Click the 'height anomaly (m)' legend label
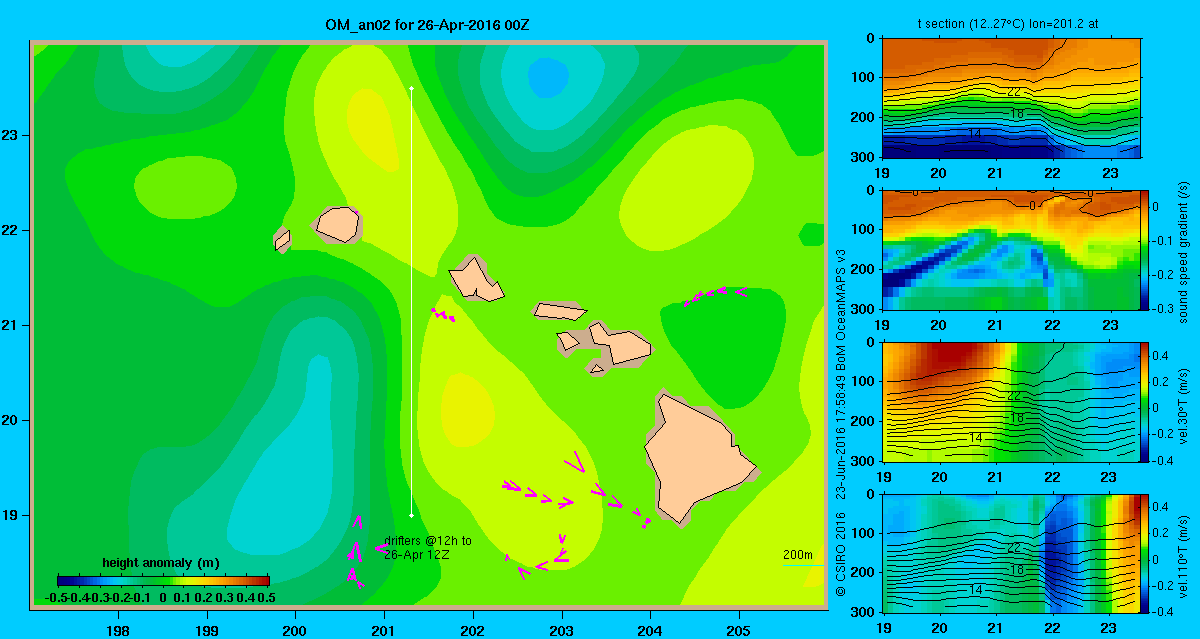The width and height of the screenshot is (1200, 639). (x=161, y=563)
